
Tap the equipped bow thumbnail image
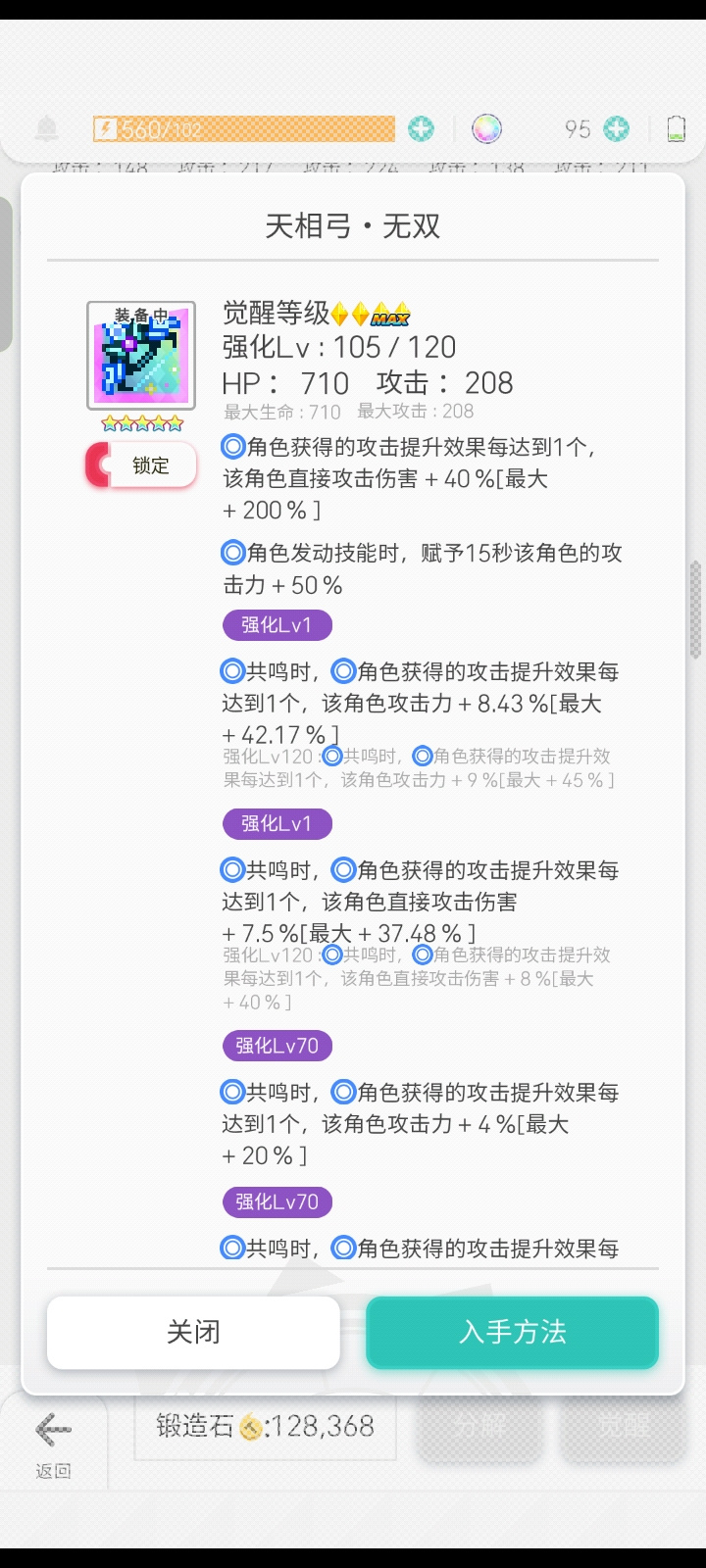coord(141,355)
